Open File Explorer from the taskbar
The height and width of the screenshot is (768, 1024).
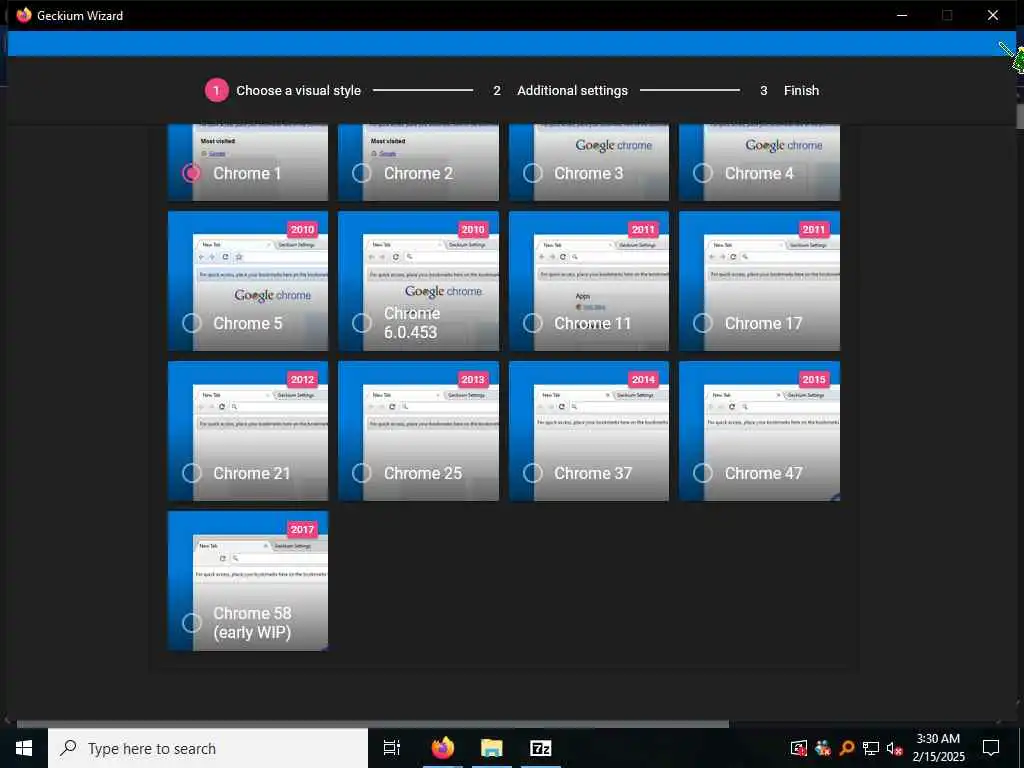click(492, 748)
